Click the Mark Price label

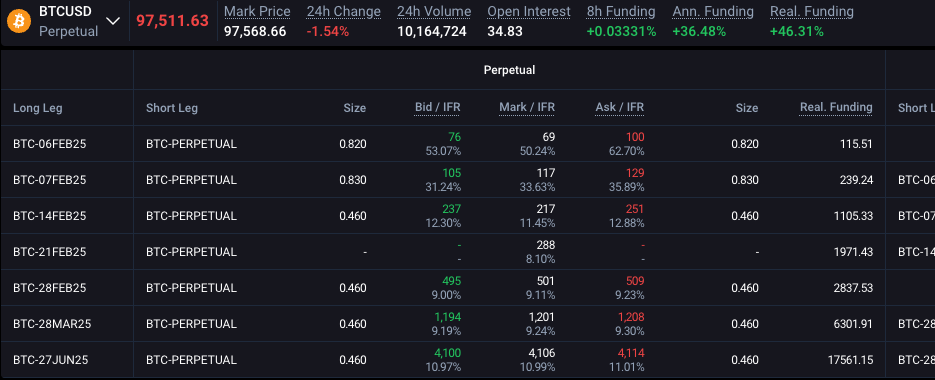(x=258, y=11)
